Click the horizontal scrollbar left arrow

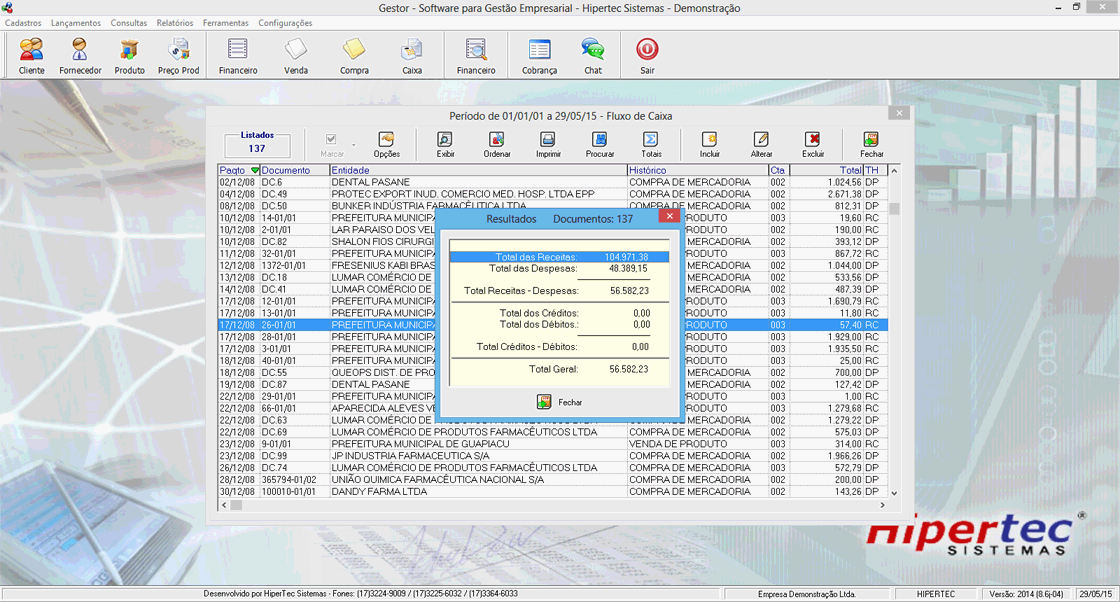point(224,505)
